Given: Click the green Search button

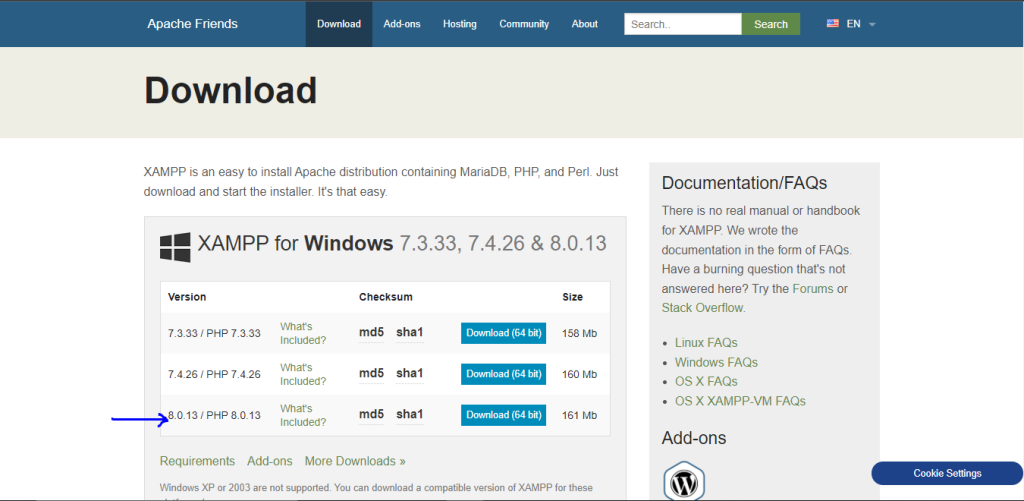Looking at the screenshot, I should click(771, 24).
